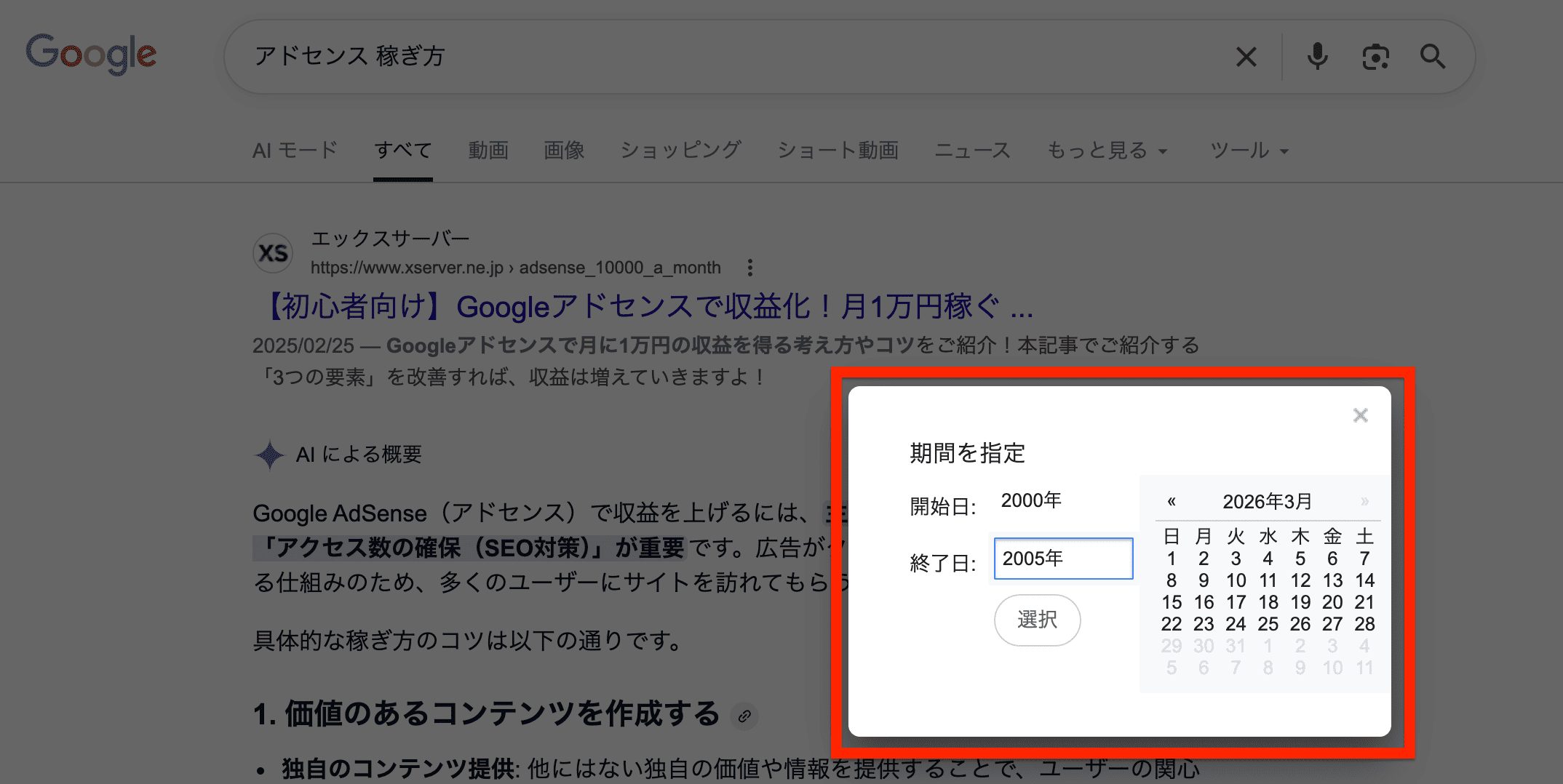Open three-dot menu for Xserver result

pos(749,268)
